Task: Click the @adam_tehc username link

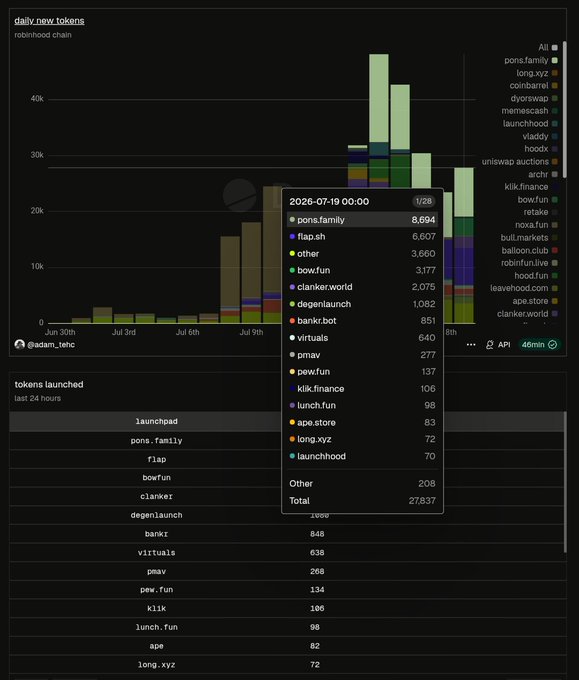Action: (x=51, y=345)
